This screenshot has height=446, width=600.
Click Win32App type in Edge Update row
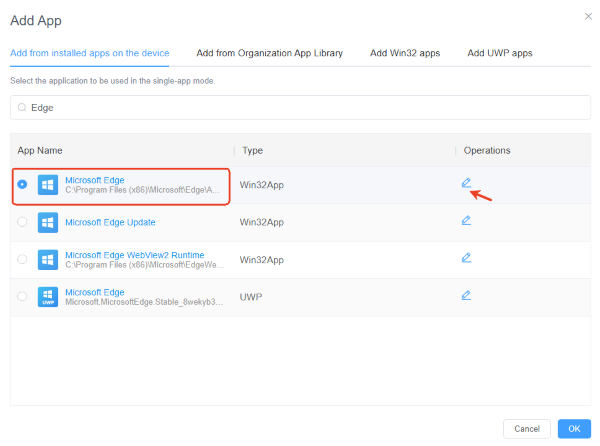(x=261, y=222)
